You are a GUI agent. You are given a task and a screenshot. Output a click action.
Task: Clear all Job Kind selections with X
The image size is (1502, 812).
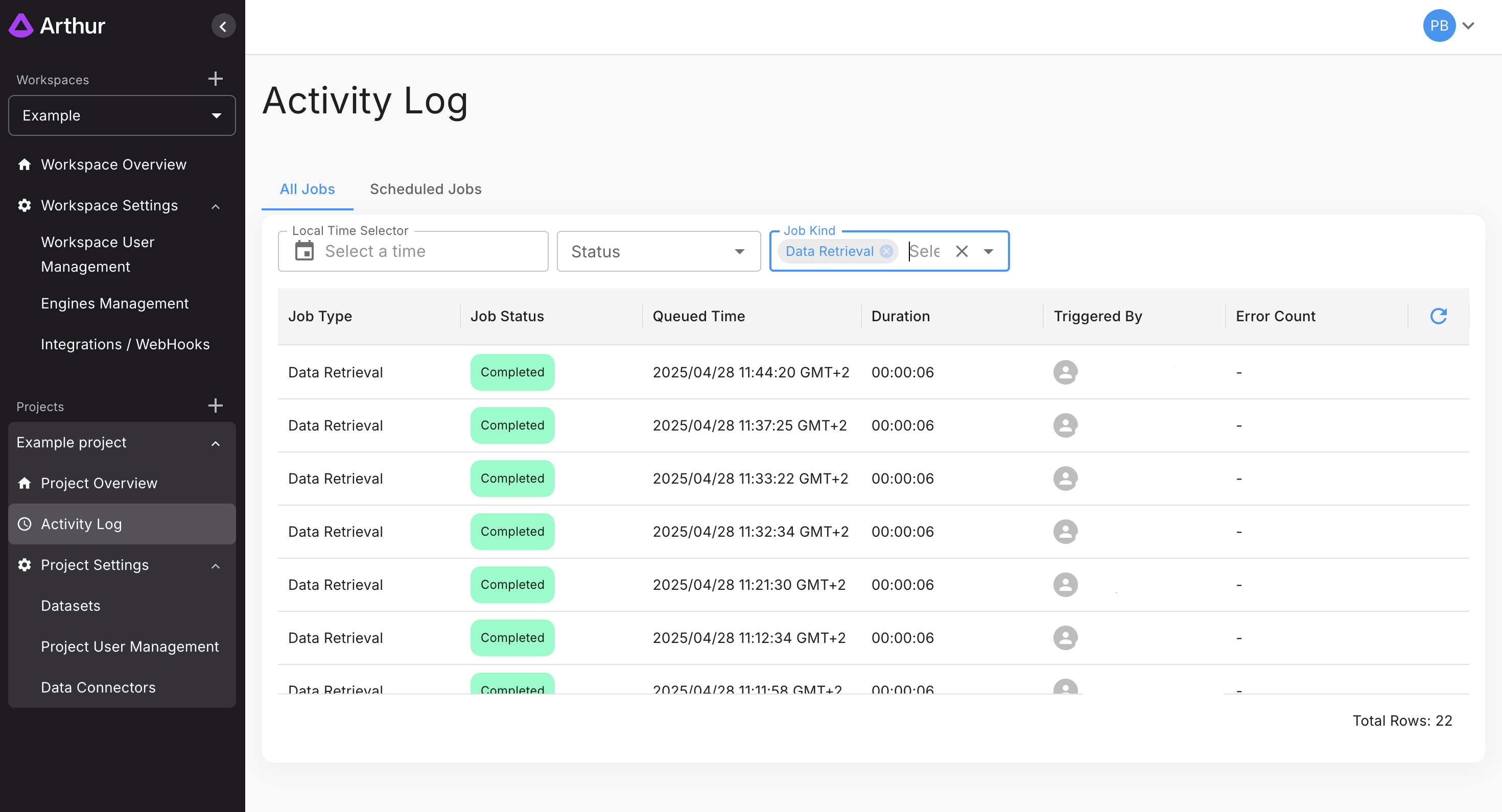click(961, 251)
